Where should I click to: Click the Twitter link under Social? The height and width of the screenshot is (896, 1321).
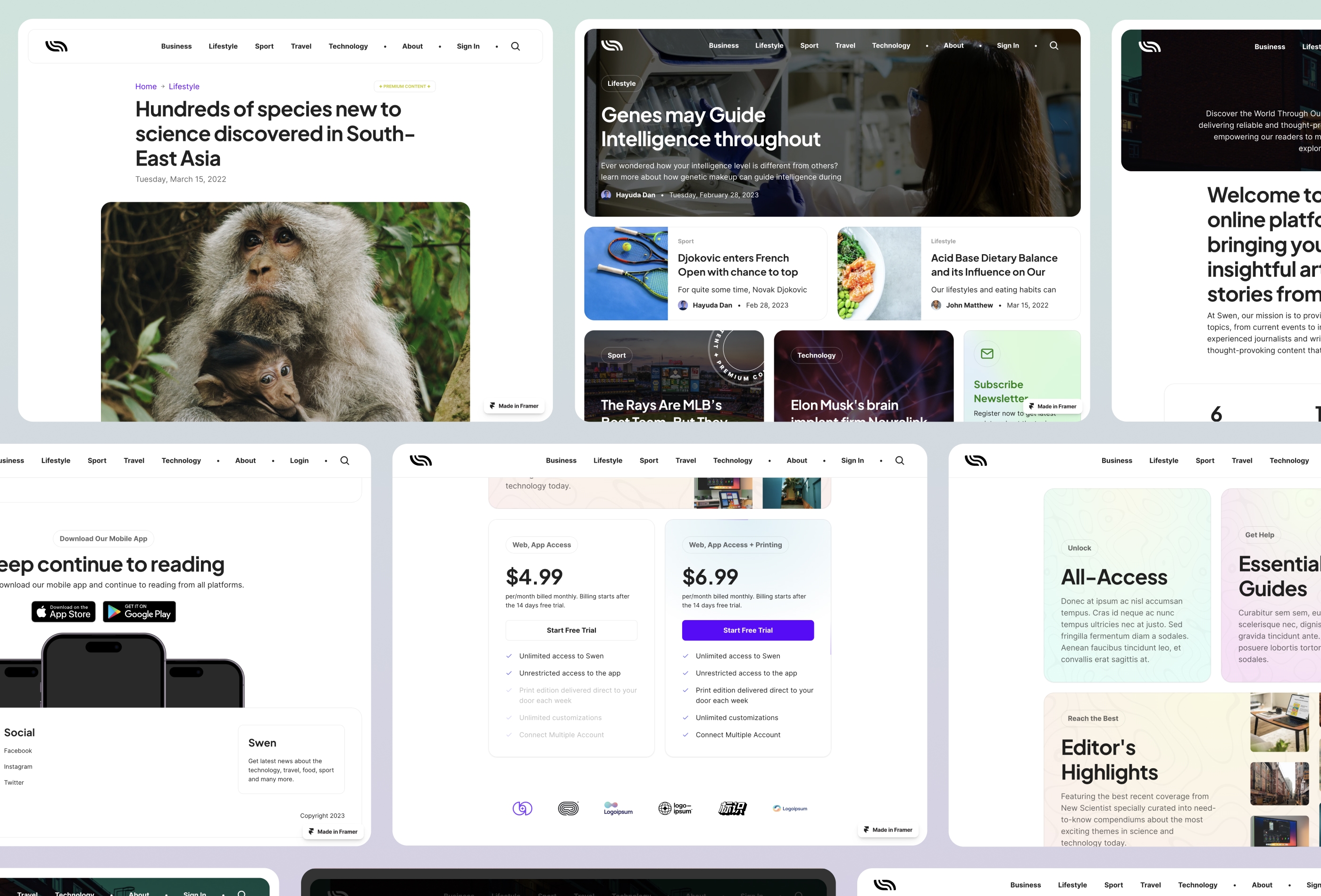(x=14, y=782)
